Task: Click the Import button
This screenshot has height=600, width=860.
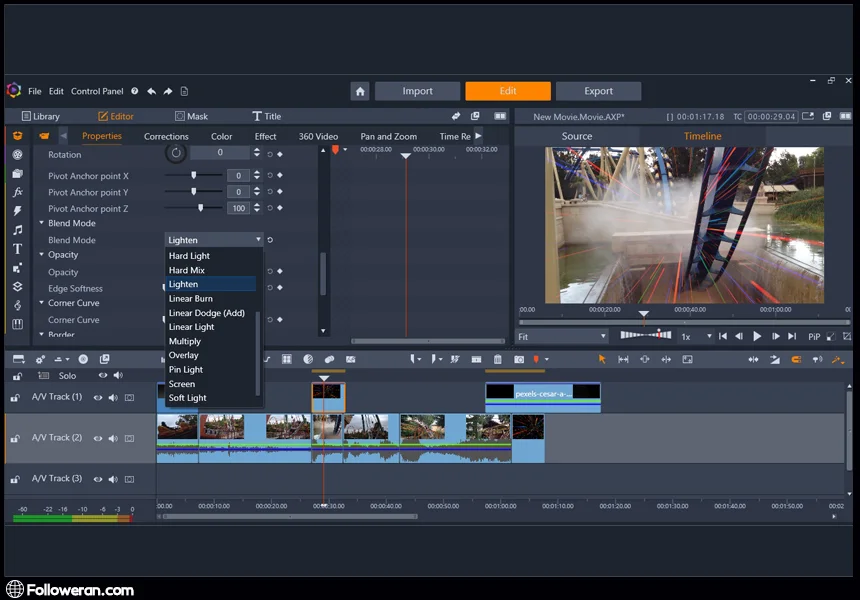Action: click(417, 91)
